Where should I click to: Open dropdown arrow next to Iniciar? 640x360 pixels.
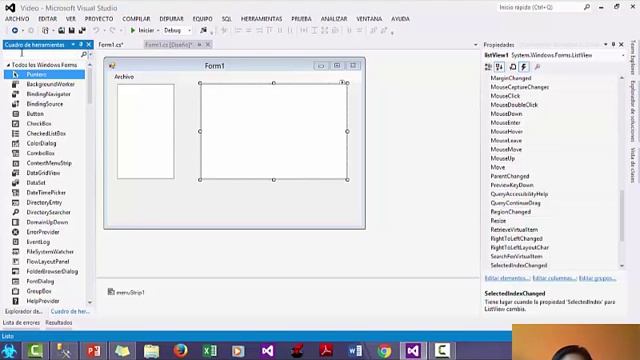(x=158, y=30)
